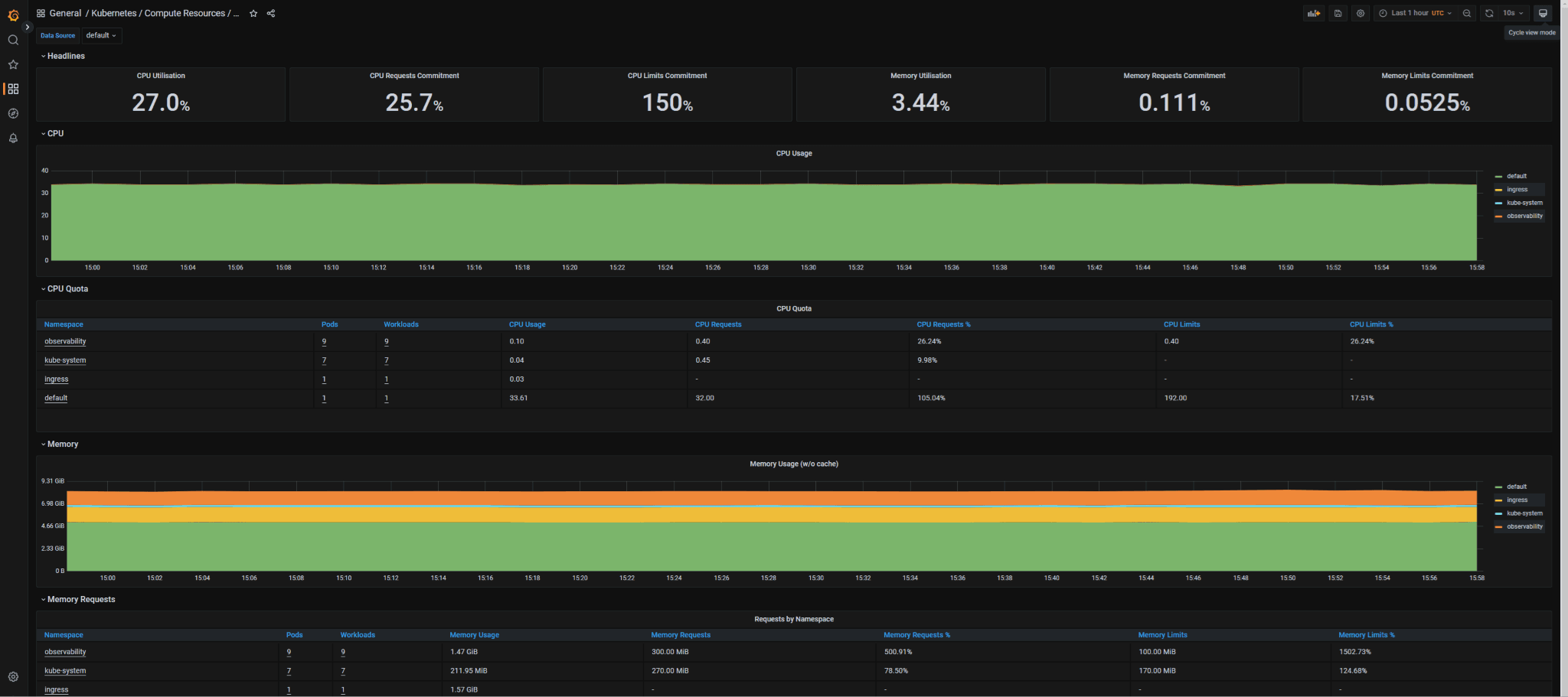Refresh the dashboard now
The image size is (1568, 697).
point(1489,13)
